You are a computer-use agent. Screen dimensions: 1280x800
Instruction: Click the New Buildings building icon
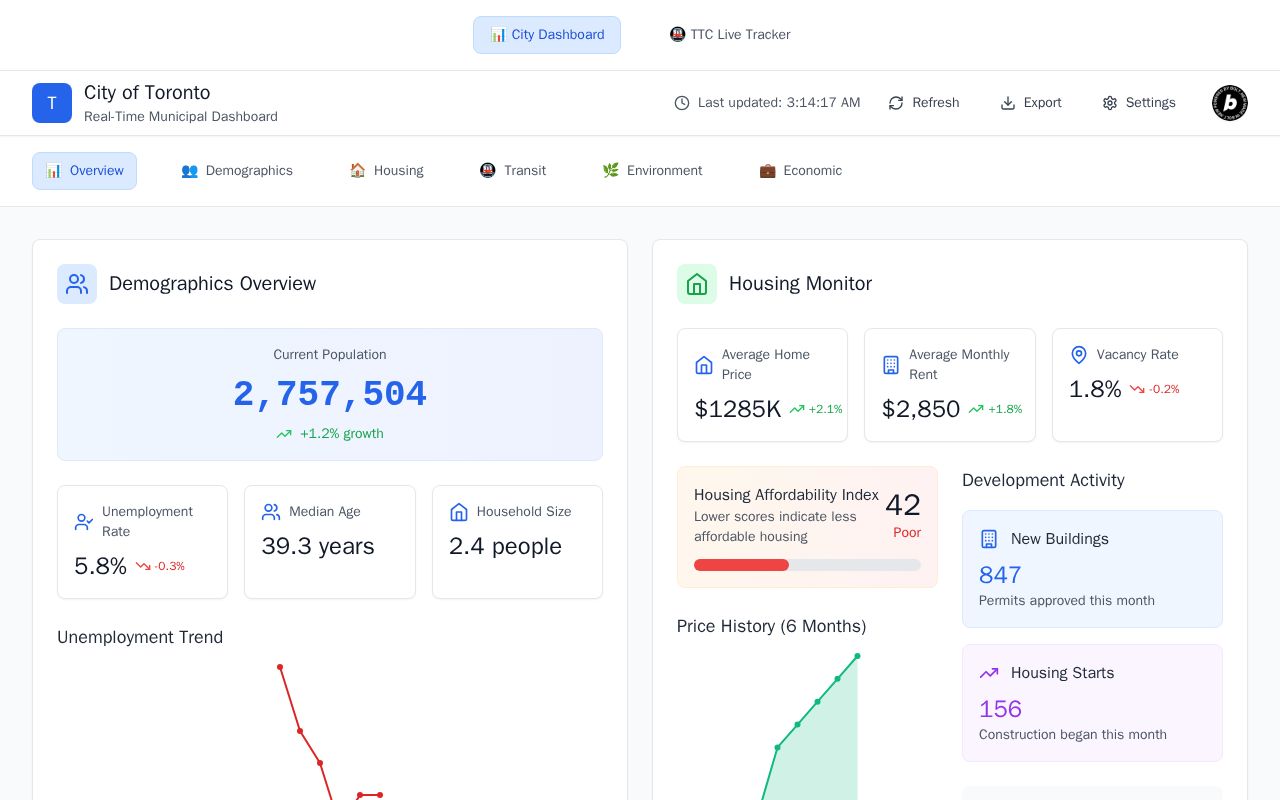click(989, 539)
